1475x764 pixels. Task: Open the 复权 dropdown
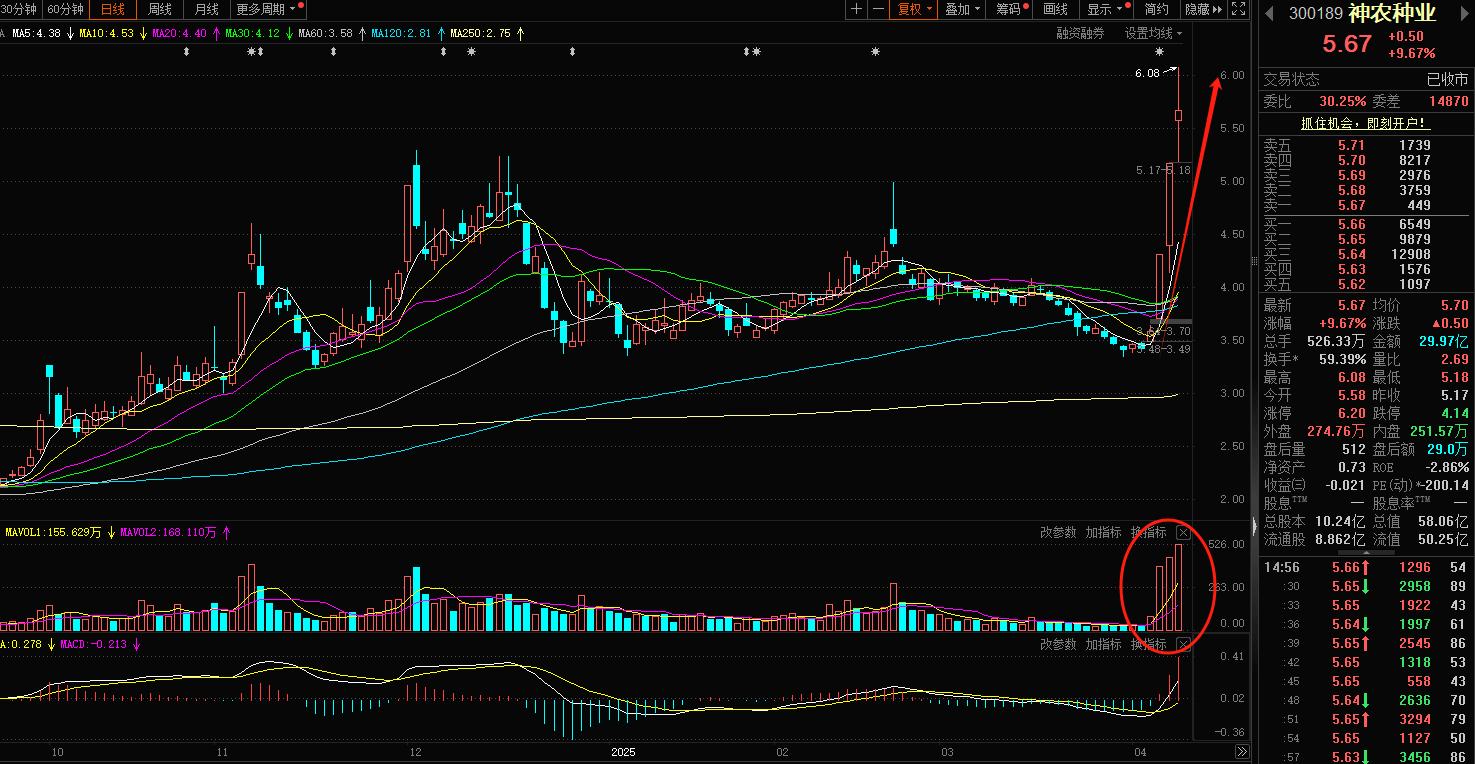click(914, 9)
